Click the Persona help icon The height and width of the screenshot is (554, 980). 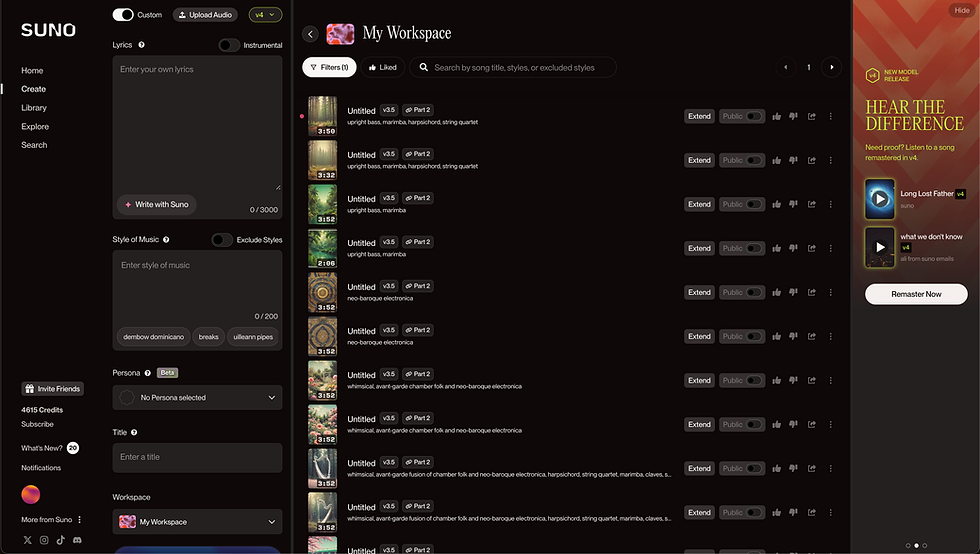pyautogui.click(x=148, y=373)
